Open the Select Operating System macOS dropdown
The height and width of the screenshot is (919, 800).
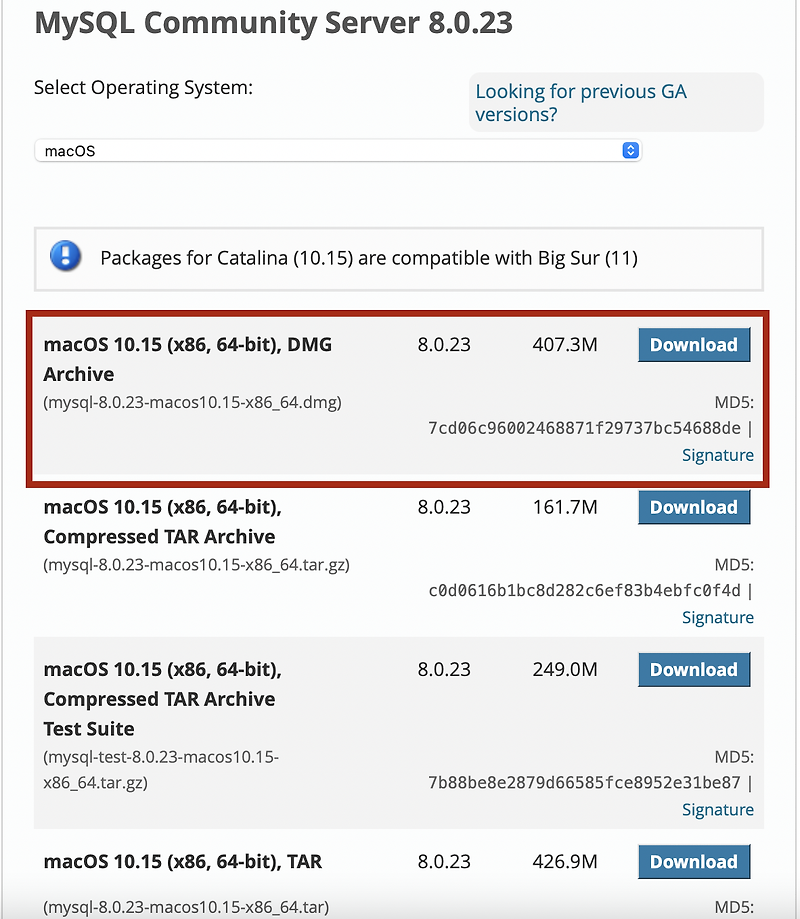(338, 151)
